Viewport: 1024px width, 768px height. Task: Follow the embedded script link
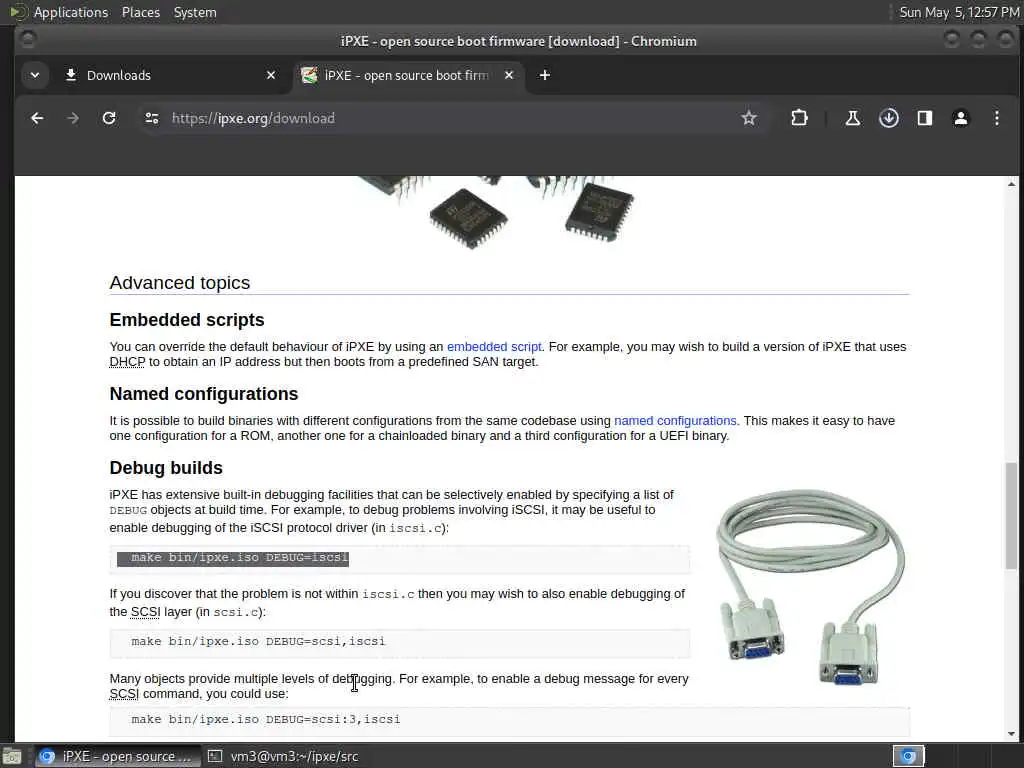tap(494, 347)
